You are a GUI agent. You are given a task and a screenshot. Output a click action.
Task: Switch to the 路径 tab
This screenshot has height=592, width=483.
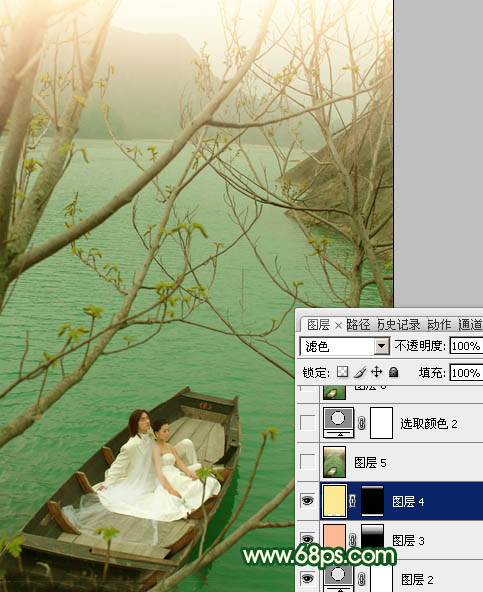point(358,325)
